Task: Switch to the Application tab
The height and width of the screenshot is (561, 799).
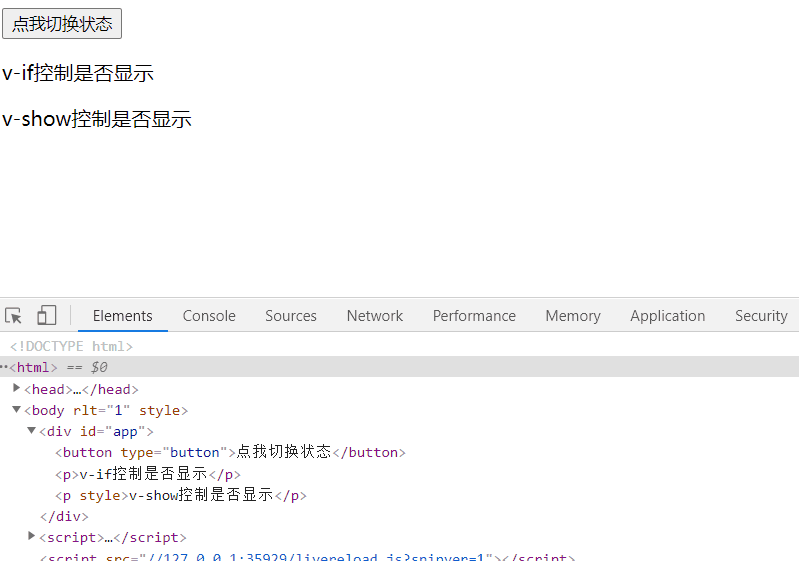Action: click(668, 316)
